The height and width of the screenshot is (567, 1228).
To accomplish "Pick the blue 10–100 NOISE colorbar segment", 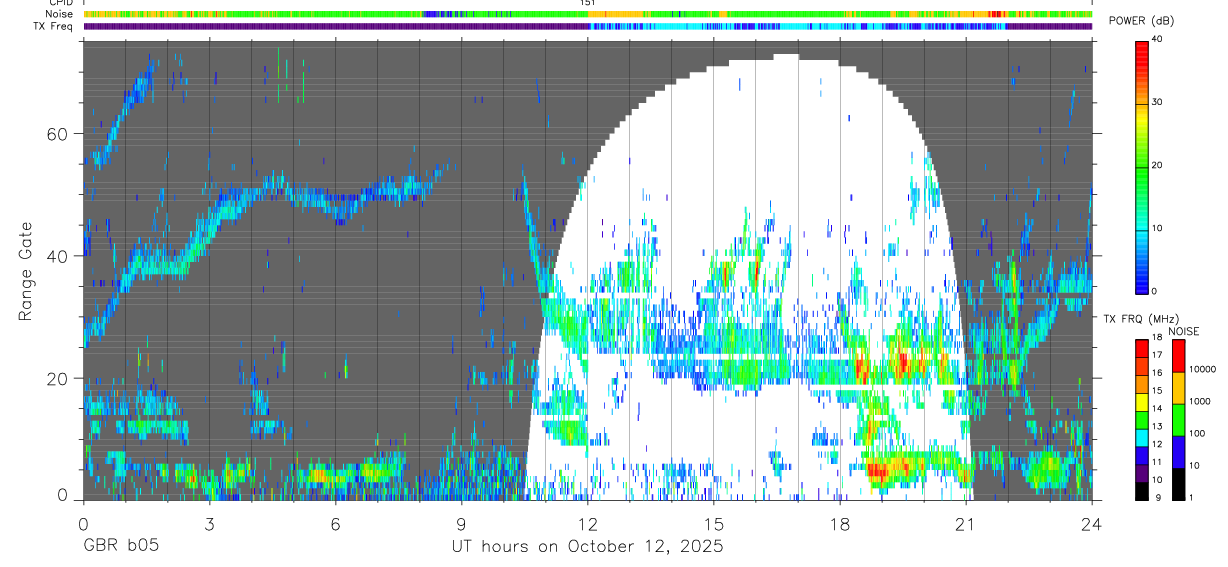I will tap(1178, 452).
